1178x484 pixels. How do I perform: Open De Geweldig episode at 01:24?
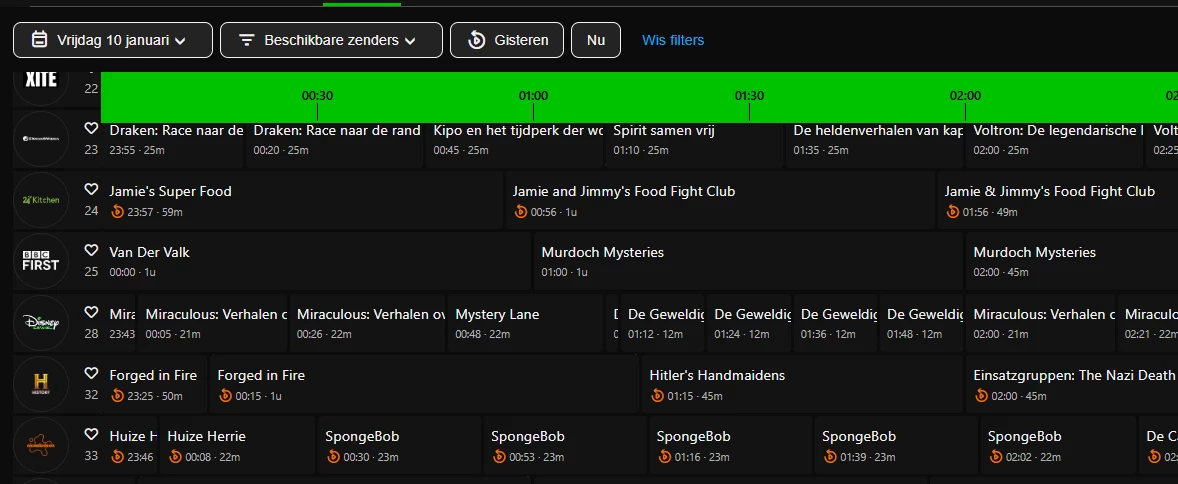point(749,322)
